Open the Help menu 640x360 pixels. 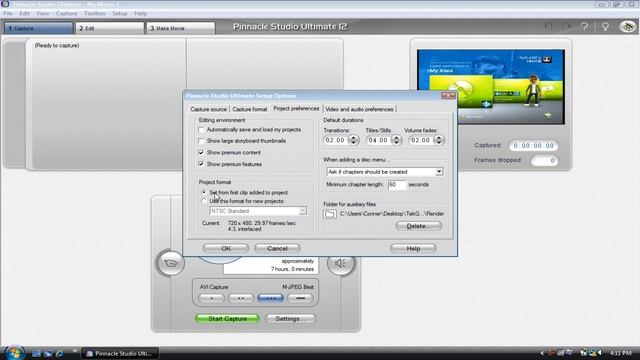tap(140, 13)
